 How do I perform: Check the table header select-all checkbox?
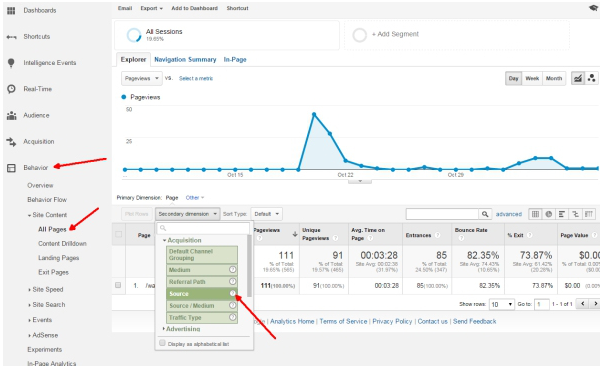pyautogui.click(x=119, y=234)
